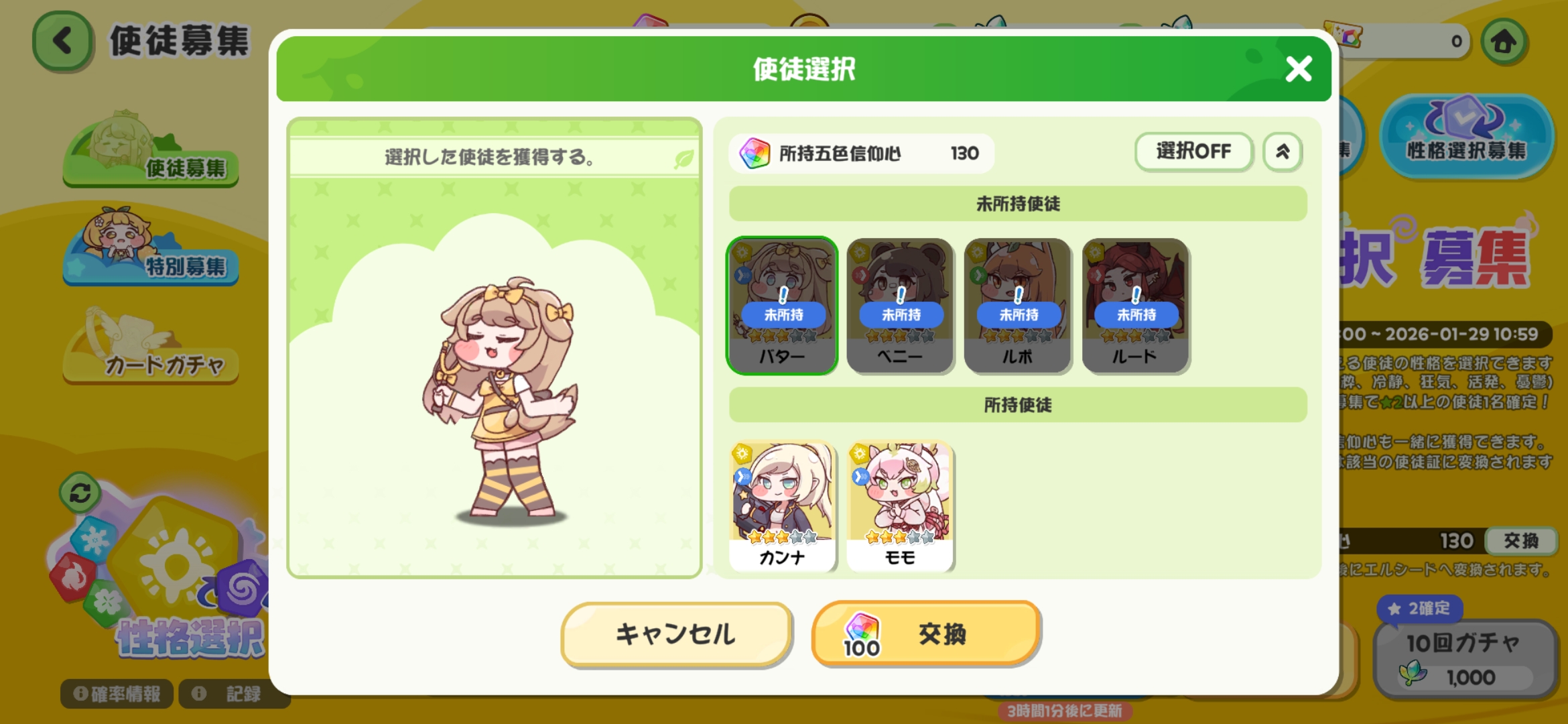The image size is (1568, 724).
Task: Go to home via house icon
Action: [x=1504, y=42]
